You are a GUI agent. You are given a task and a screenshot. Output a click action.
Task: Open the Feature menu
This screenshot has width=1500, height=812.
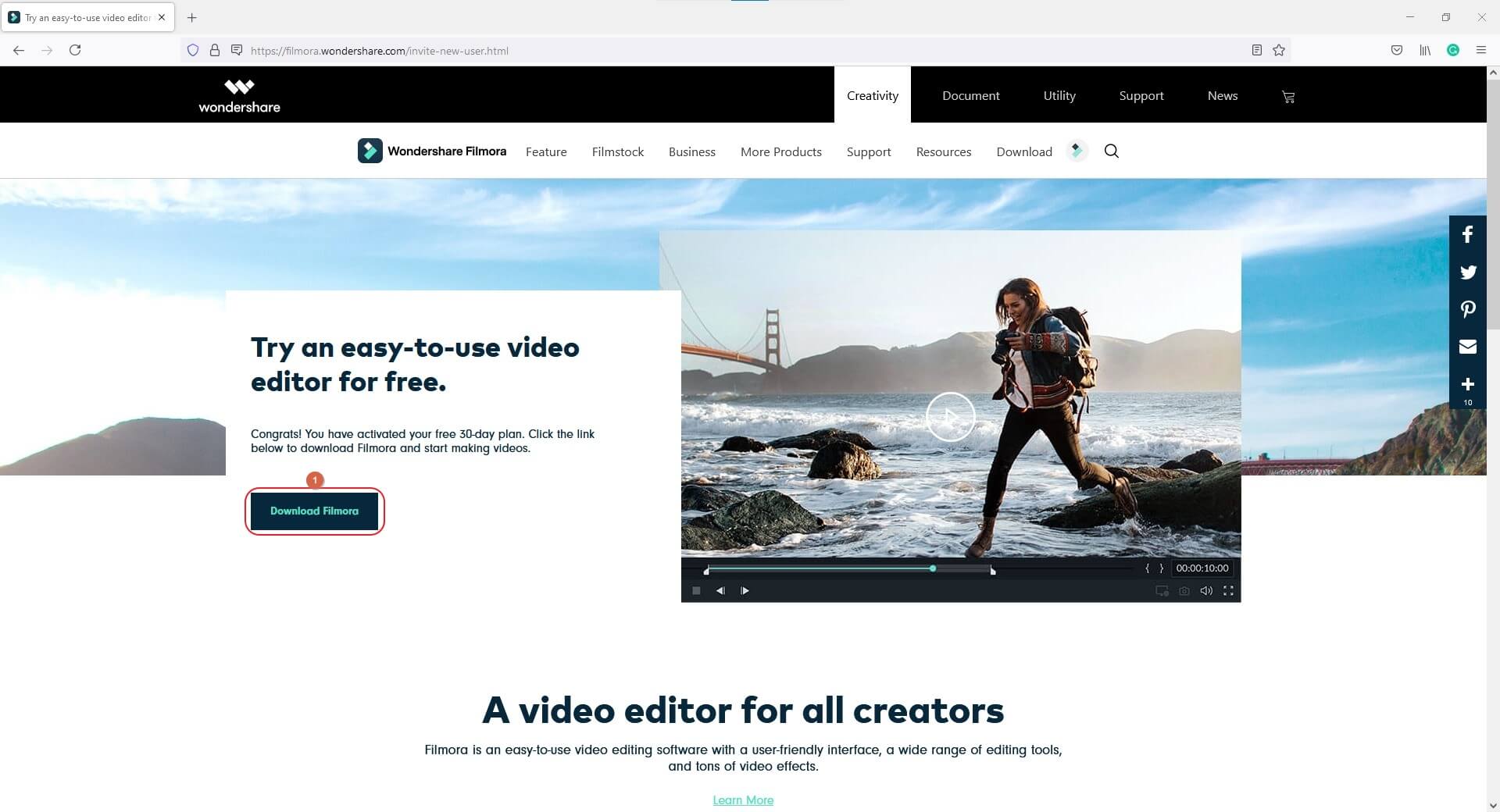pos(546,151)
